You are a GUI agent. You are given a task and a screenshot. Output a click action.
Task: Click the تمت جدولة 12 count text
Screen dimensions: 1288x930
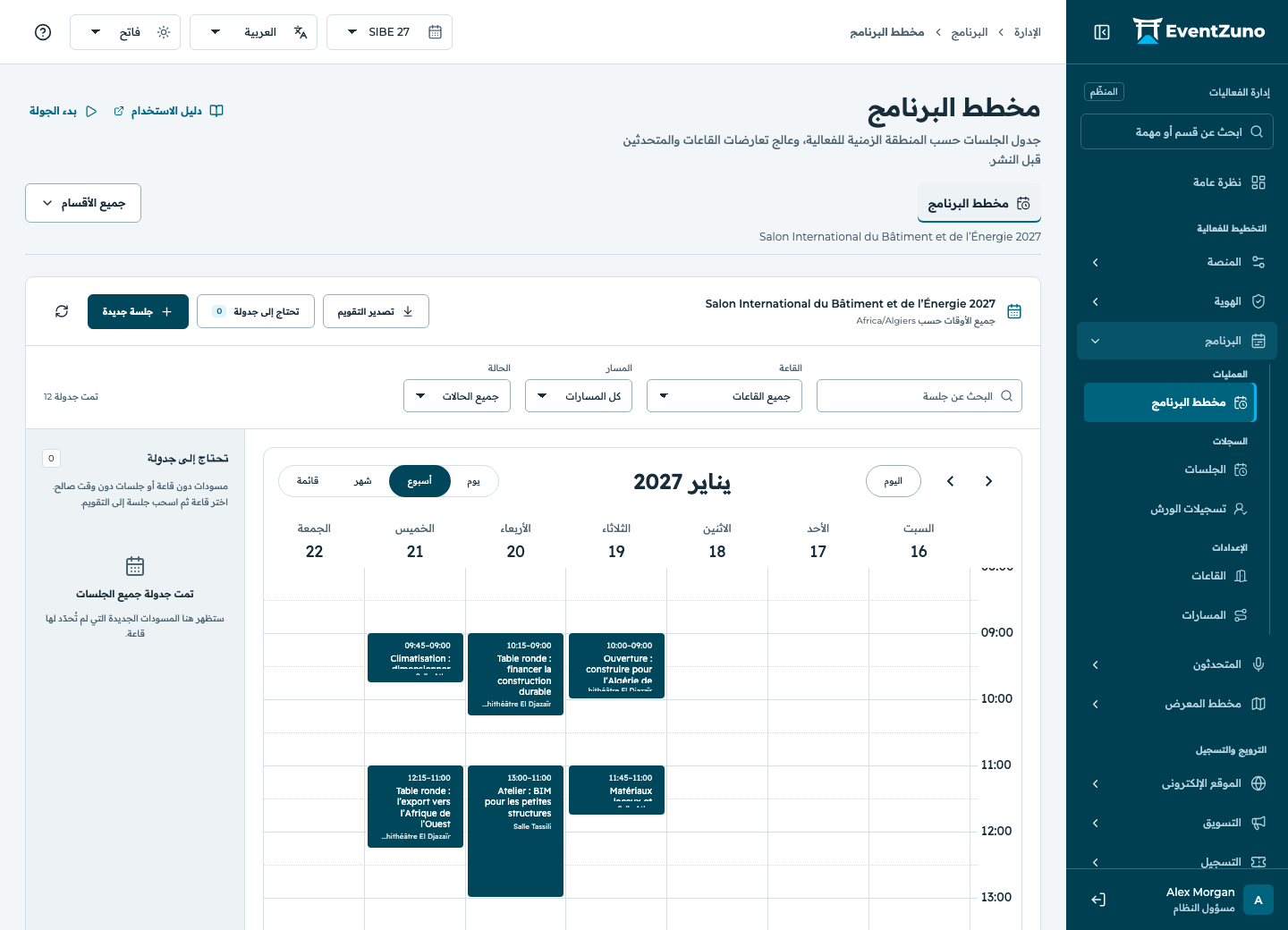click(x=71, y=396)
